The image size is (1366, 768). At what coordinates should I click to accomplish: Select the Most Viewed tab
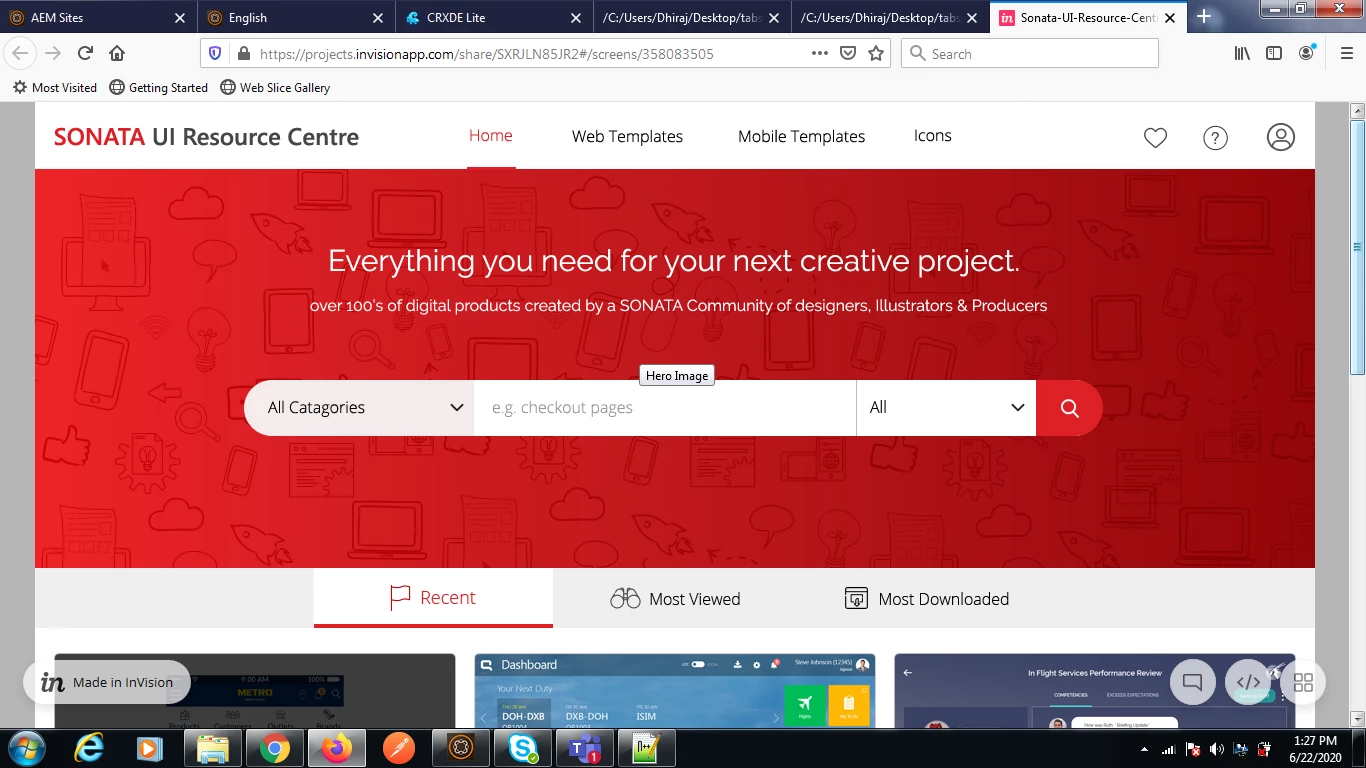point(675,599)
